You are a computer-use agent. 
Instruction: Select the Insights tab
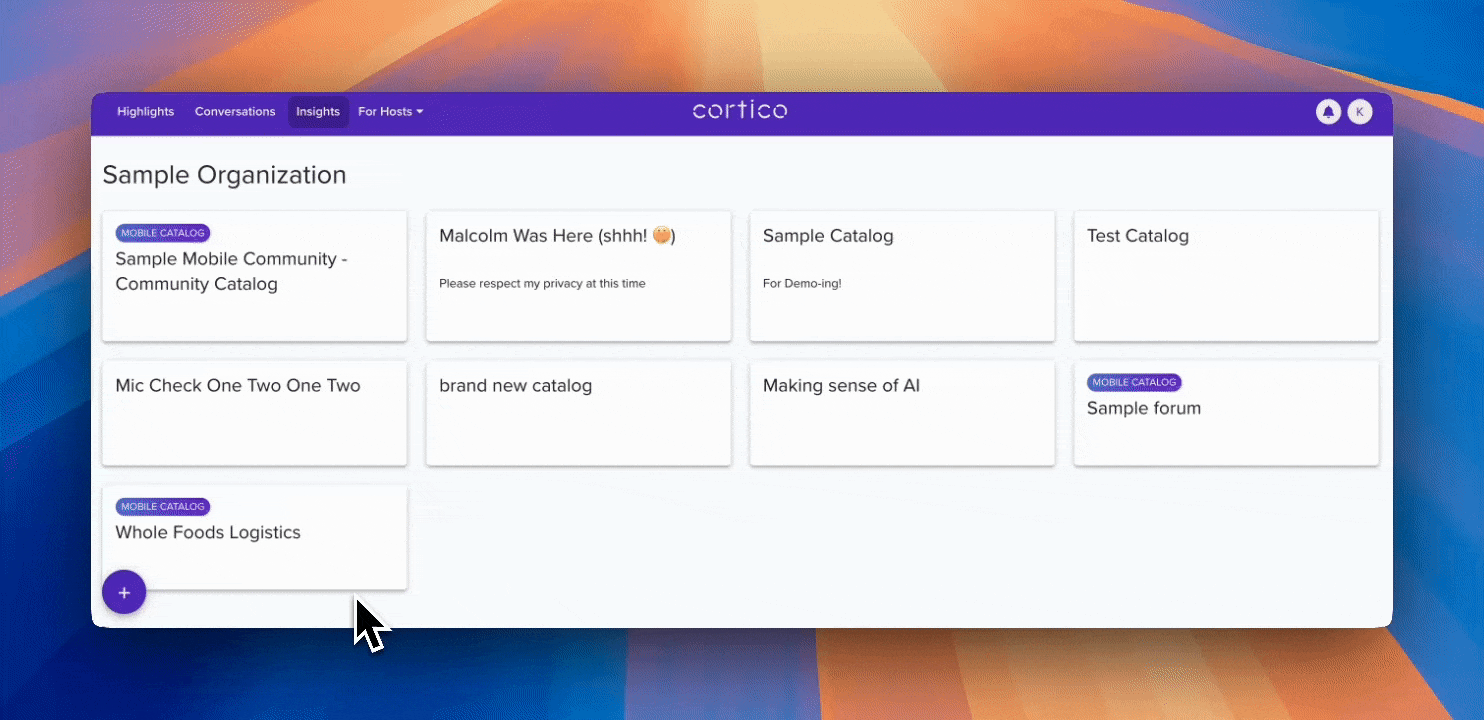pos(318,112)
